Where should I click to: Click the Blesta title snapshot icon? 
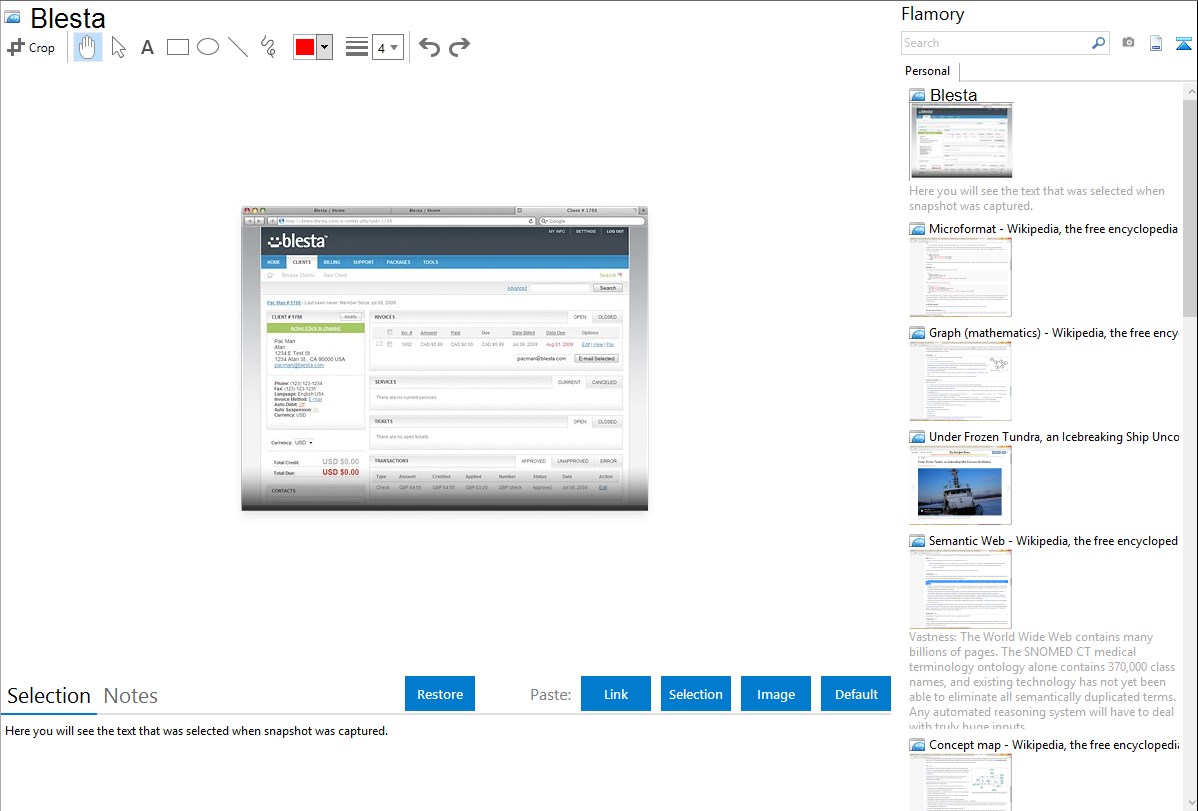click(x=12, y=18)
